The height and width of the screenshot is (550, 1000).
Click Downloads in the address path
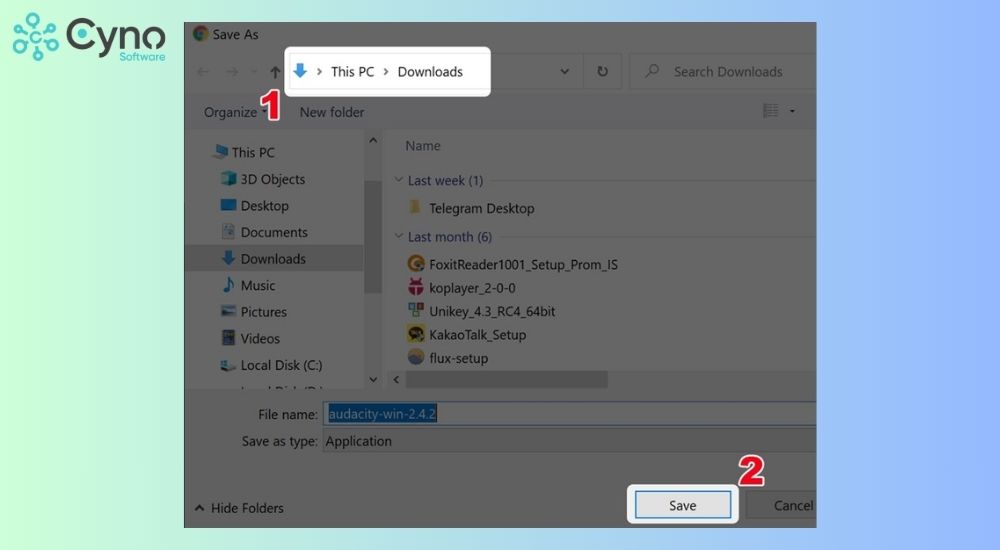[430, 71]
